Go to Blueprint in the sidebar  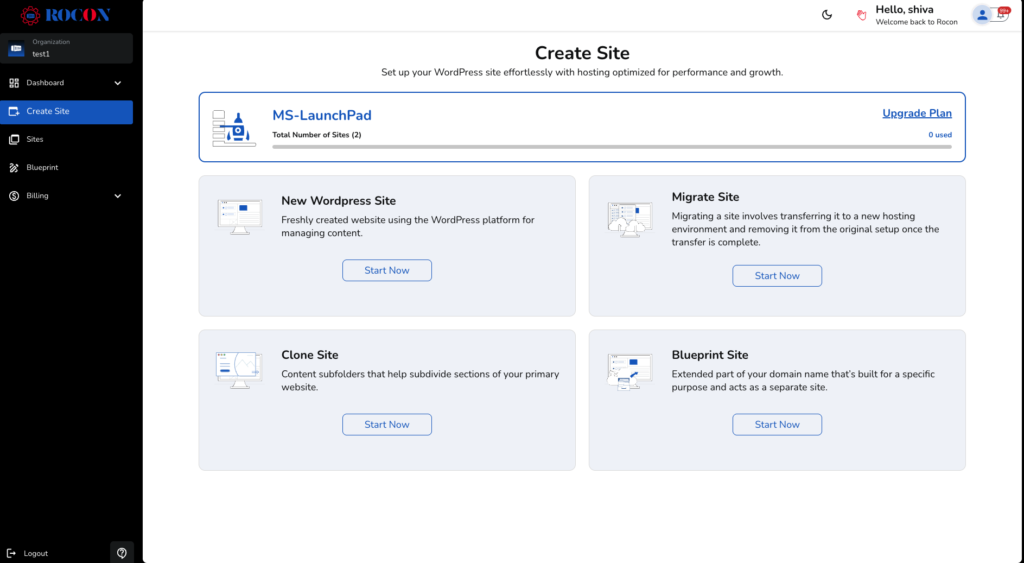tap(42, 167)
